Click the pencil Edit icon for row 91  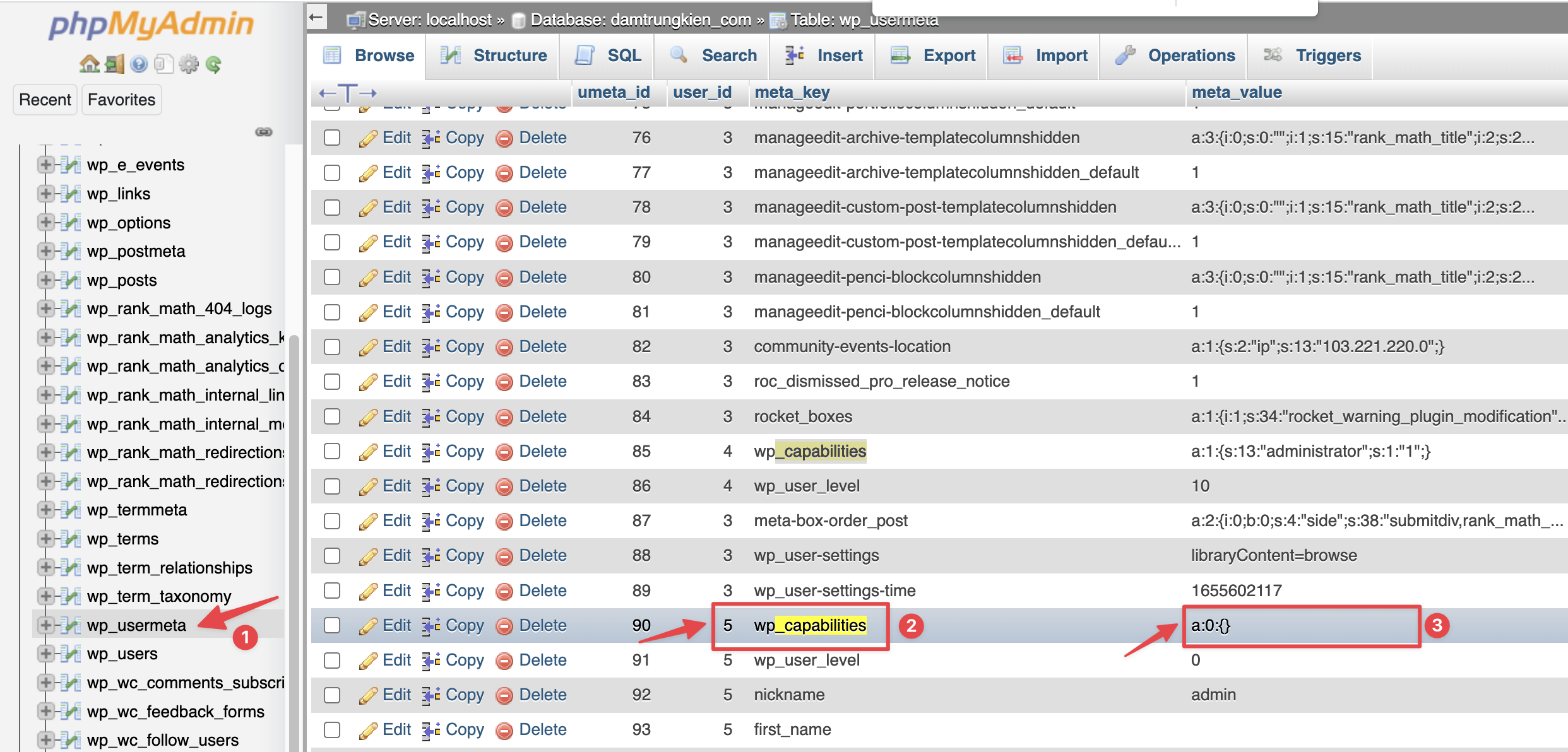pyautogui.click(x=368, y=661)
